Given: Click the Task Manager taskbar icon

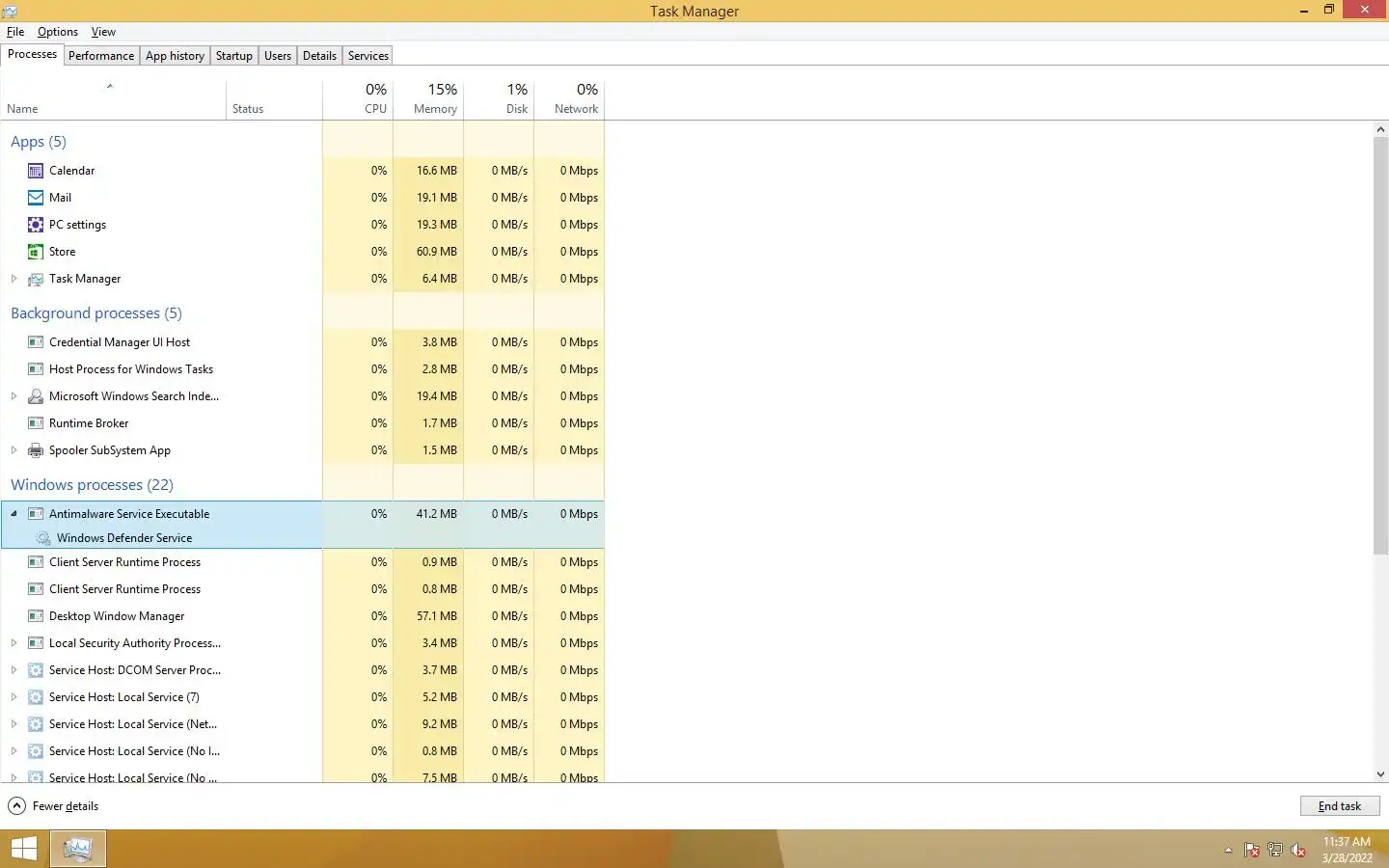Looking at the screenshot, I should pyautogui.click(x=77, y=849).
